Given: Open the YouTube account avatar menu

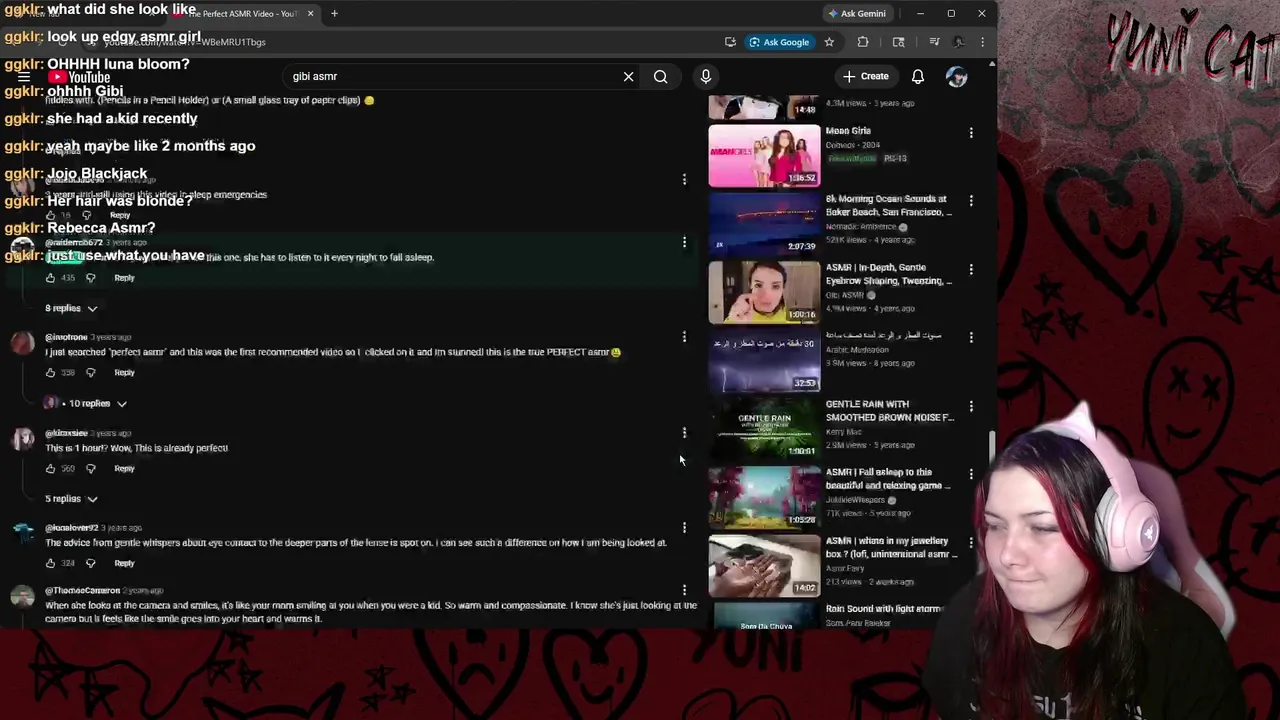Looking at the screenshot, I should 956,77.
